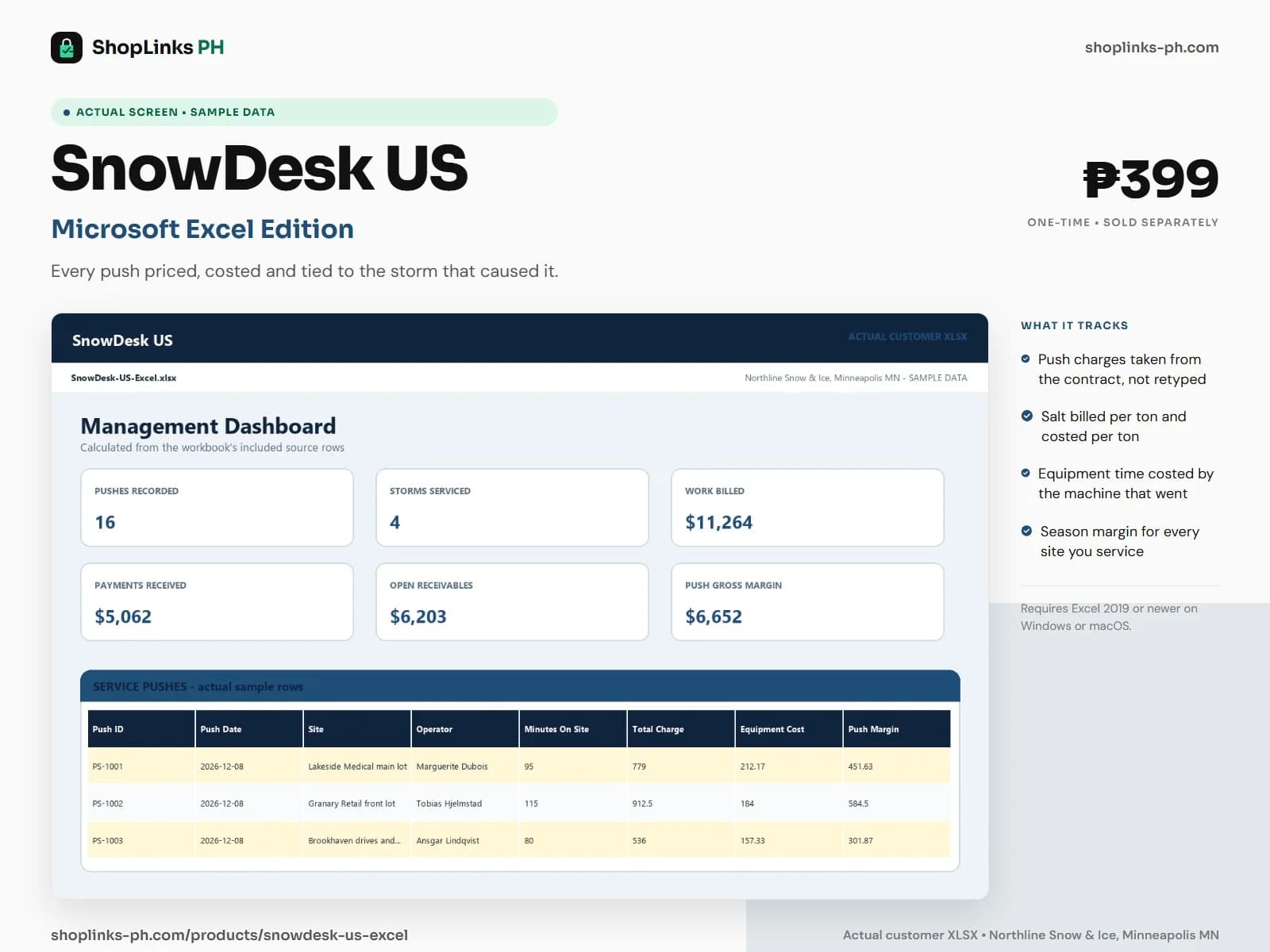Click the green dot in Actual Screen badge
1270x952 pixels.
[x=67, y=113]
